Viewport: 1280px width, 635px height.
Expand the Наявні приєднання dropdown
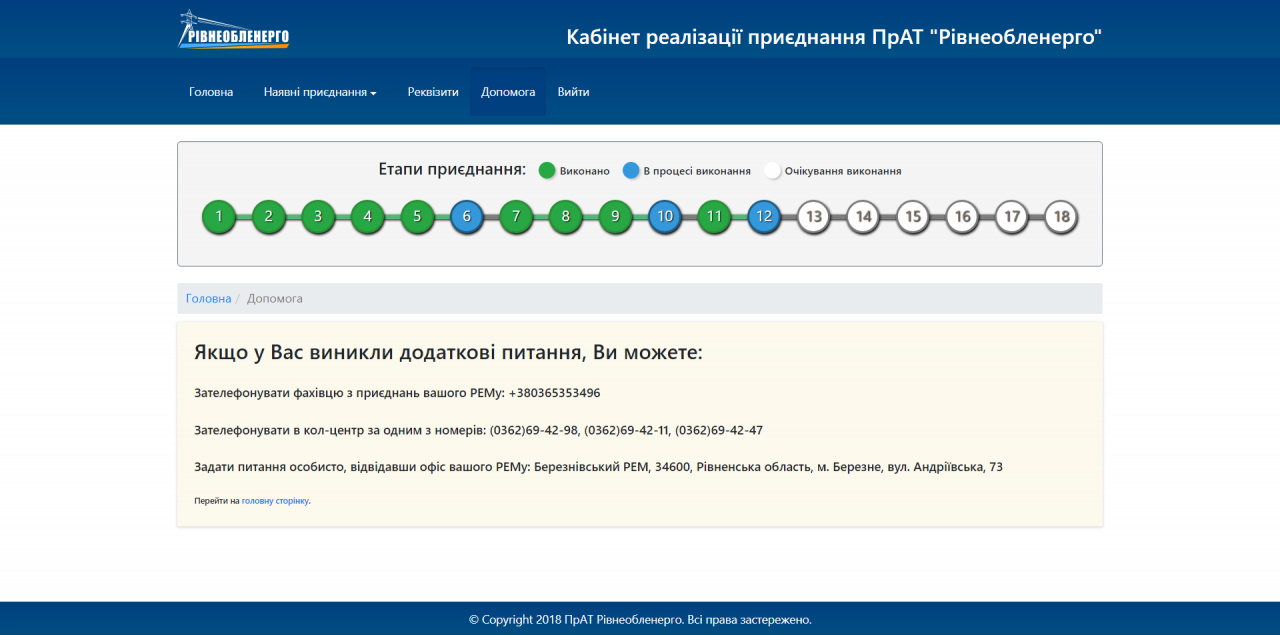[x=320, y=92]
